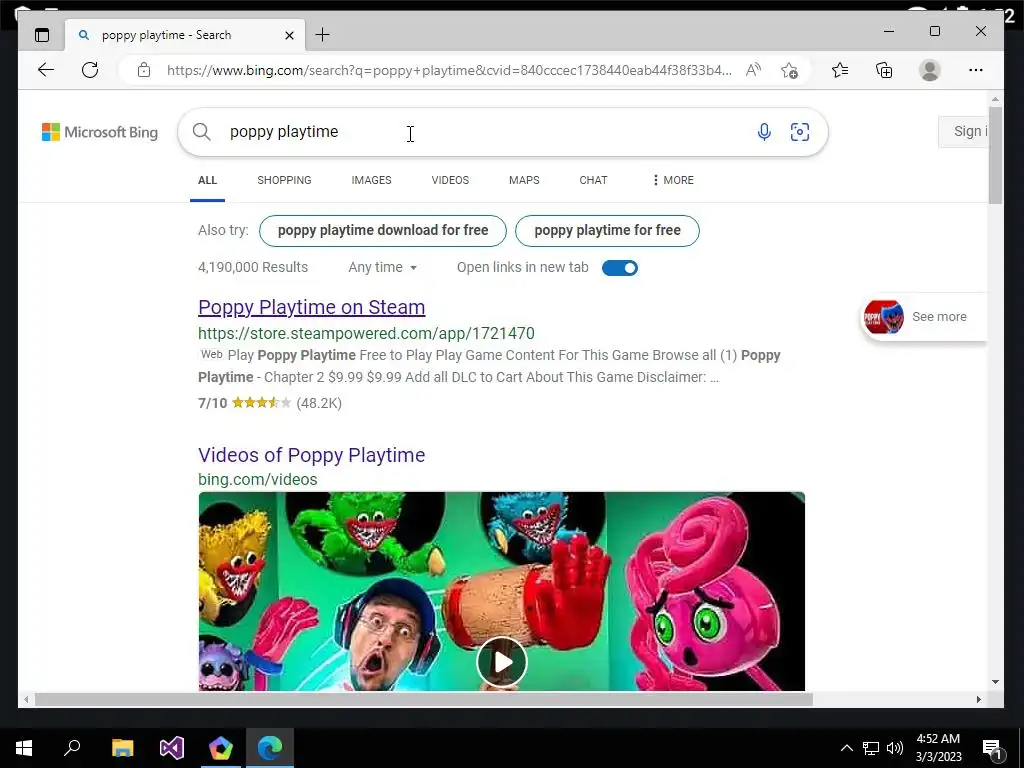This screenshot has height=768, width=1024.
Task: Toggle Open links in new tab switch
Action: 620,268
